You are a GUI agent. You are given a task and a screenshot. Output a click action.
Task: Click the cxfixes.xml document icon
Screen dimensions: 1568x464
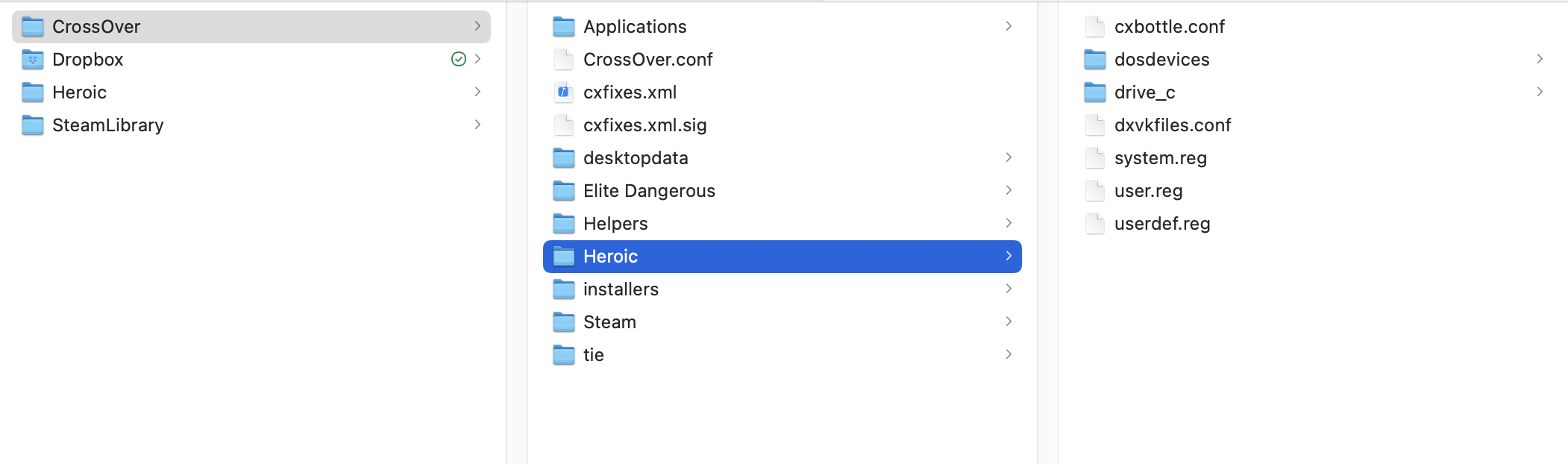tap(564, 93)
